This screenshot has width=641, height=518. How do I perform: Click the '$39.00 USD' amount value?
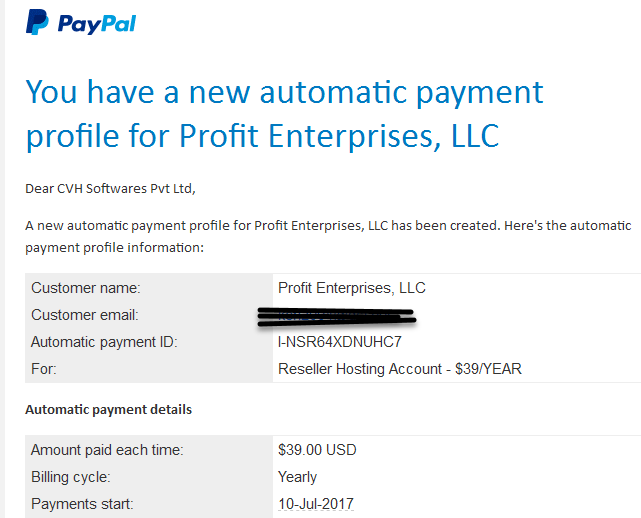click(317, 450)
